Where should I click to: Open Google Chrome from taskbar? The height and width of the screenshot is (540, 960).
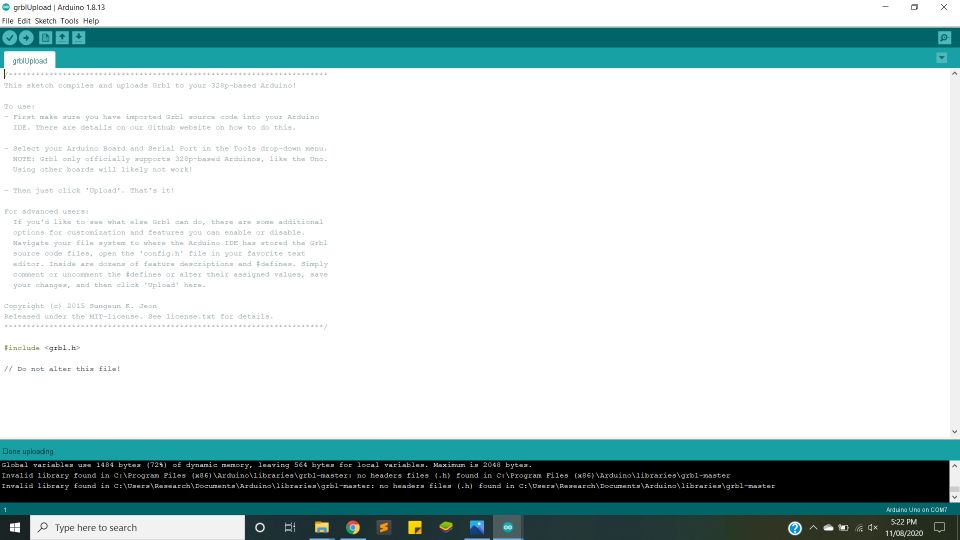click(353, 527)
